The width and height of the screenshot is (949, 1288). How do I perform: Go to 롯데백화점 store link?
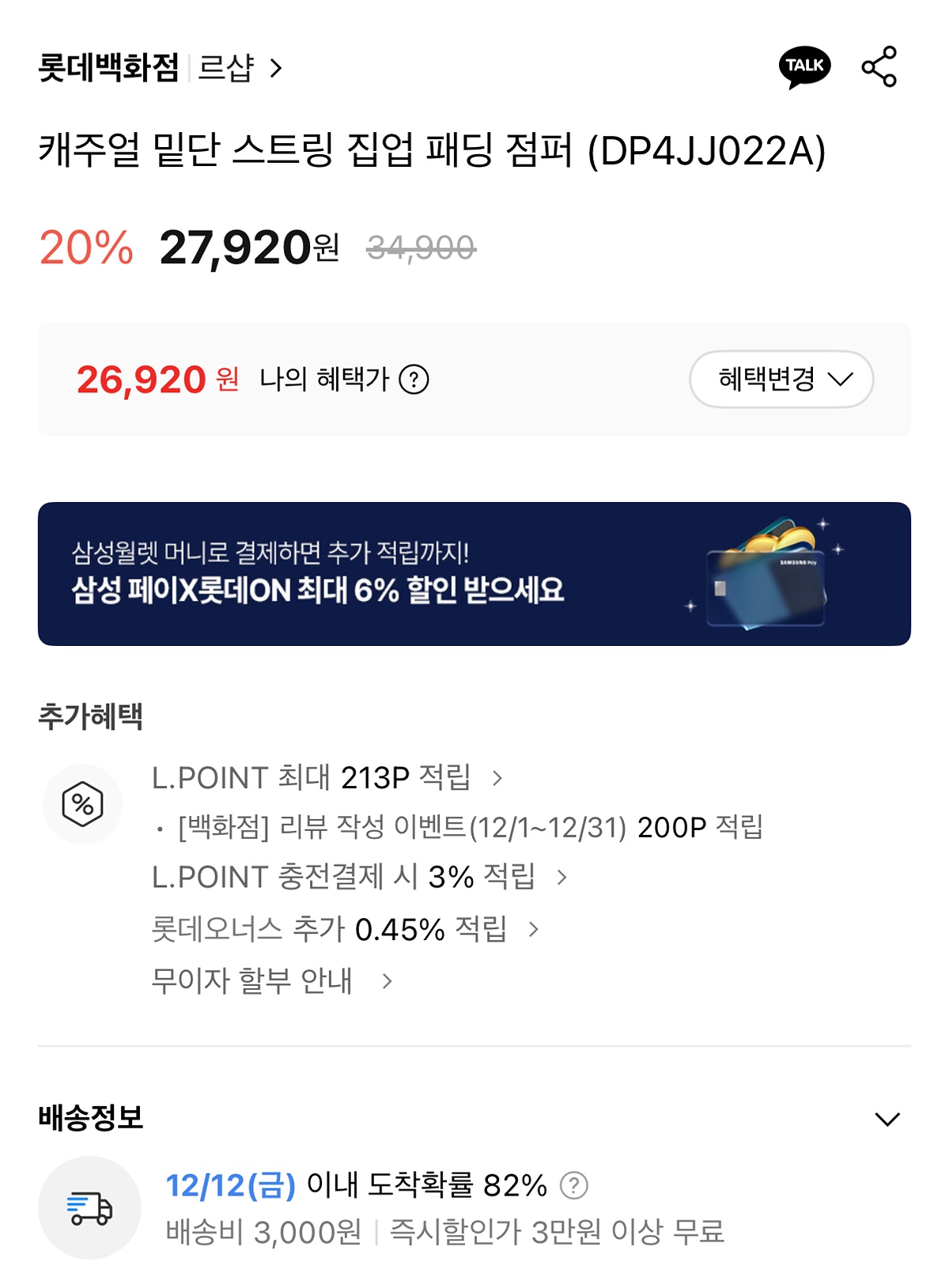point(108,68)
